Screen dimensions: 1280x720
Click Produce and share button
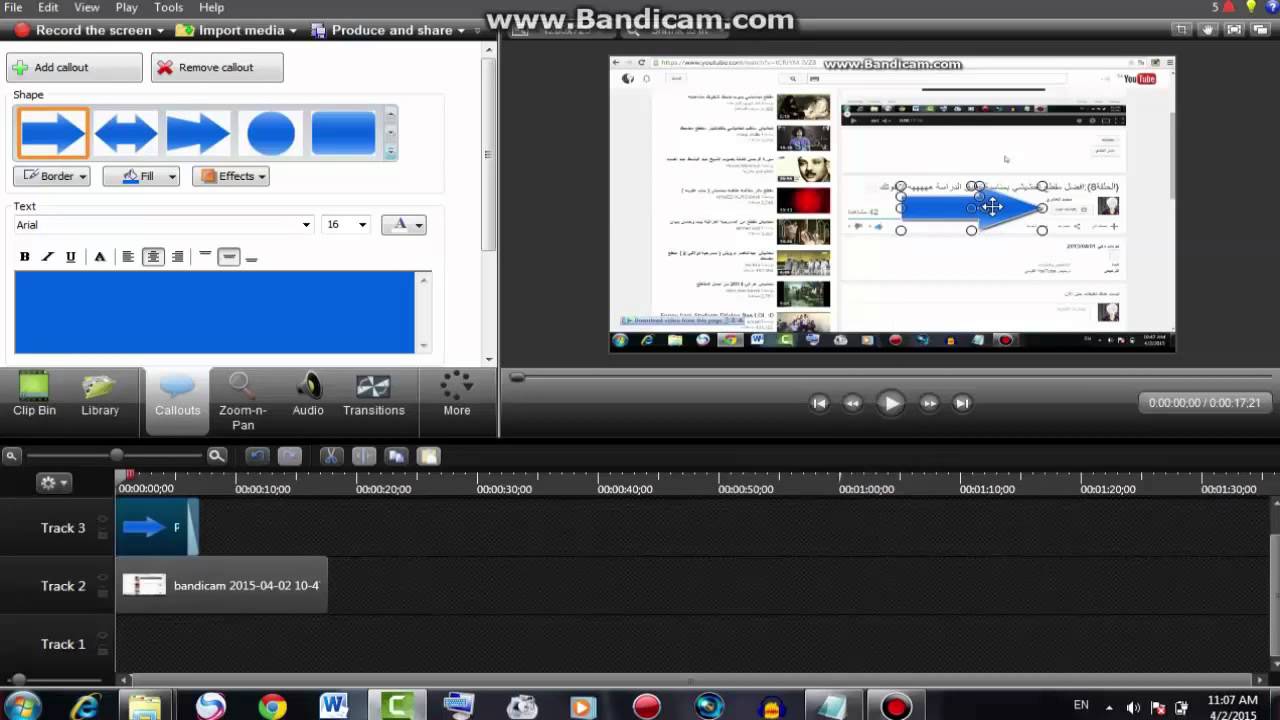383,31
